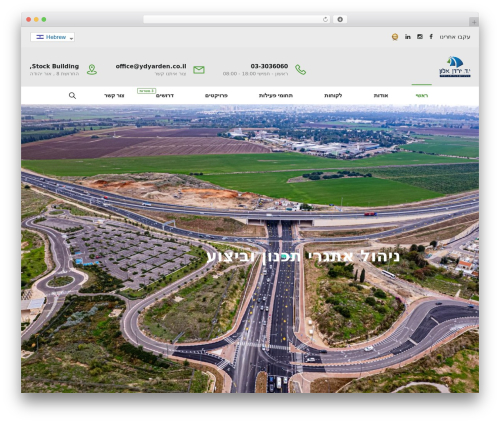
Task: Click the Facebook icon in top bar
Action: (x=431, y=36)
